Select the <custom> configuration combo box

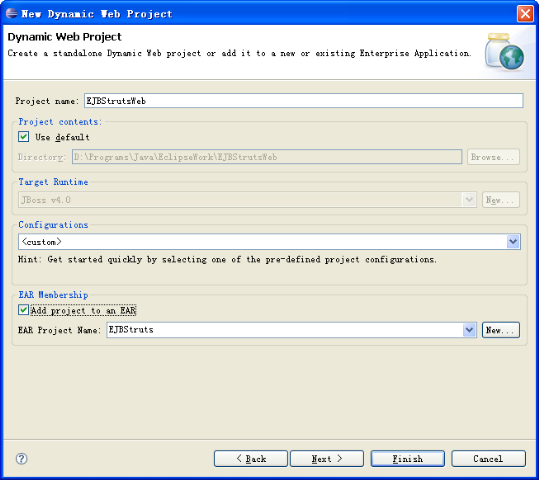click(x=269, y=241)
